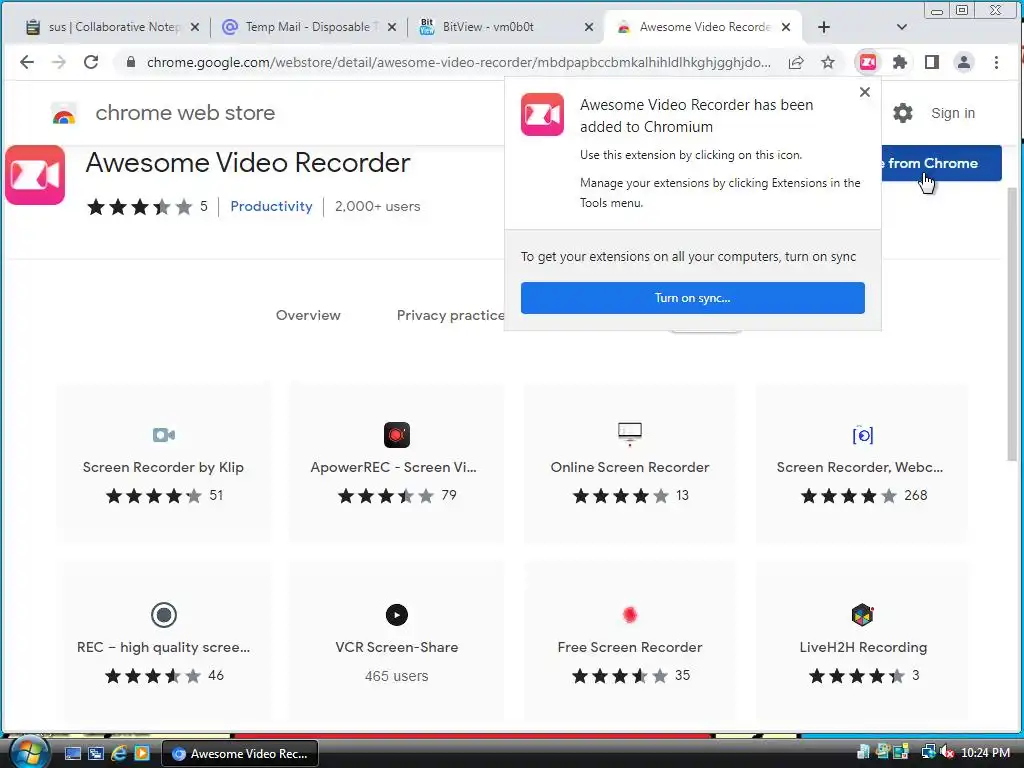Click the rating stars of Awesome Video Recorder
Screen dimensions: 1024x768
(140, 207)
